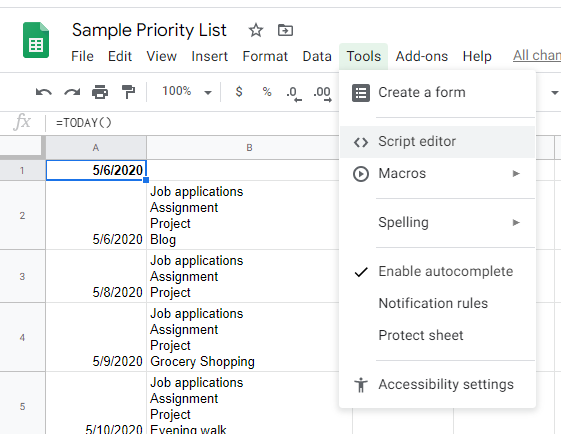Open the Add-ons menu
Image resolution: width=561 pixels, height=434 pixels.
421,56
